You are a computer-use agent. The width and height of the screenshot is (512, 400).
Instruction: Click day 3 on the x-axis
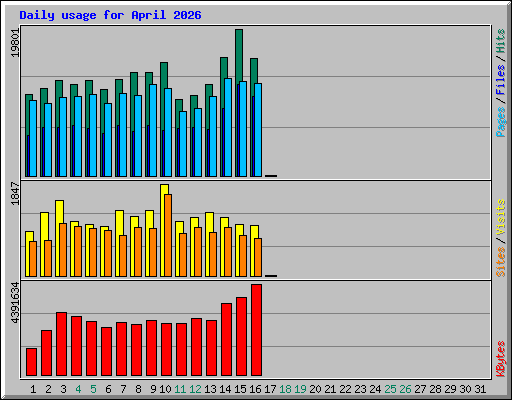pyautogui.click(x=63, y=389)
